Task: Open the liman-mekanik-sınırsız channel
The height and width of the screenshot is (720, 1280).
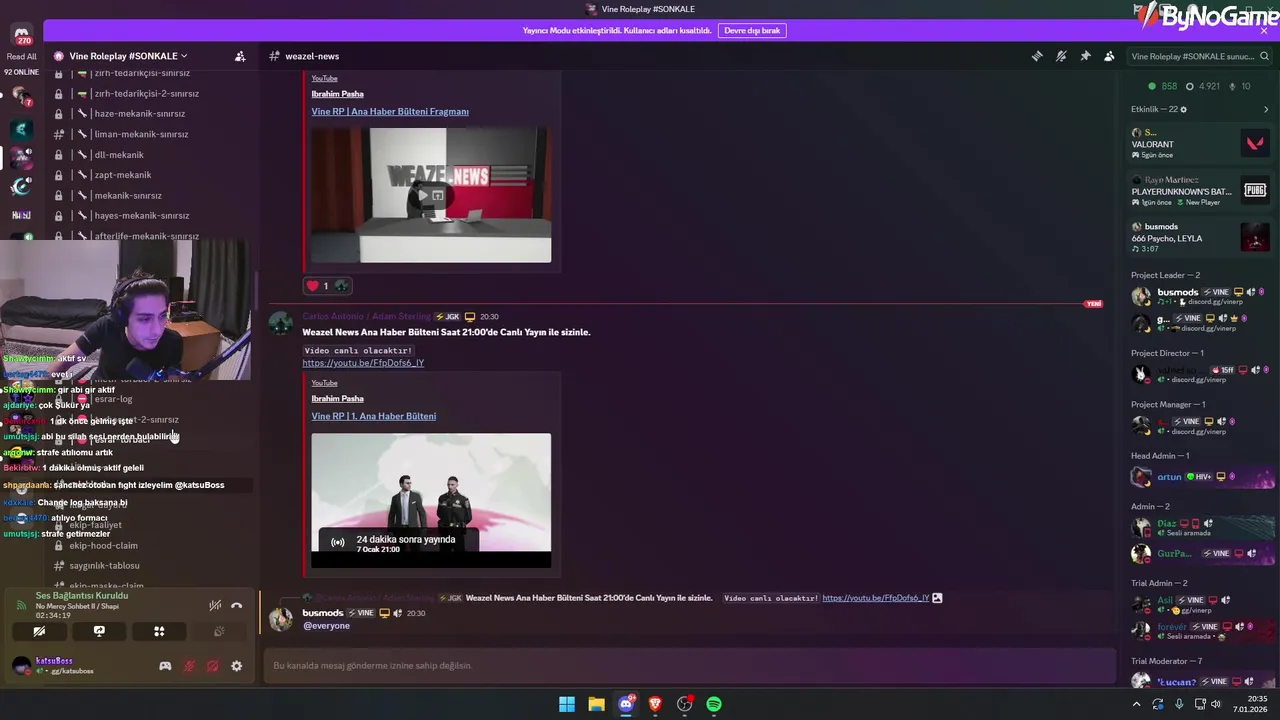Action: click(141, 134)
